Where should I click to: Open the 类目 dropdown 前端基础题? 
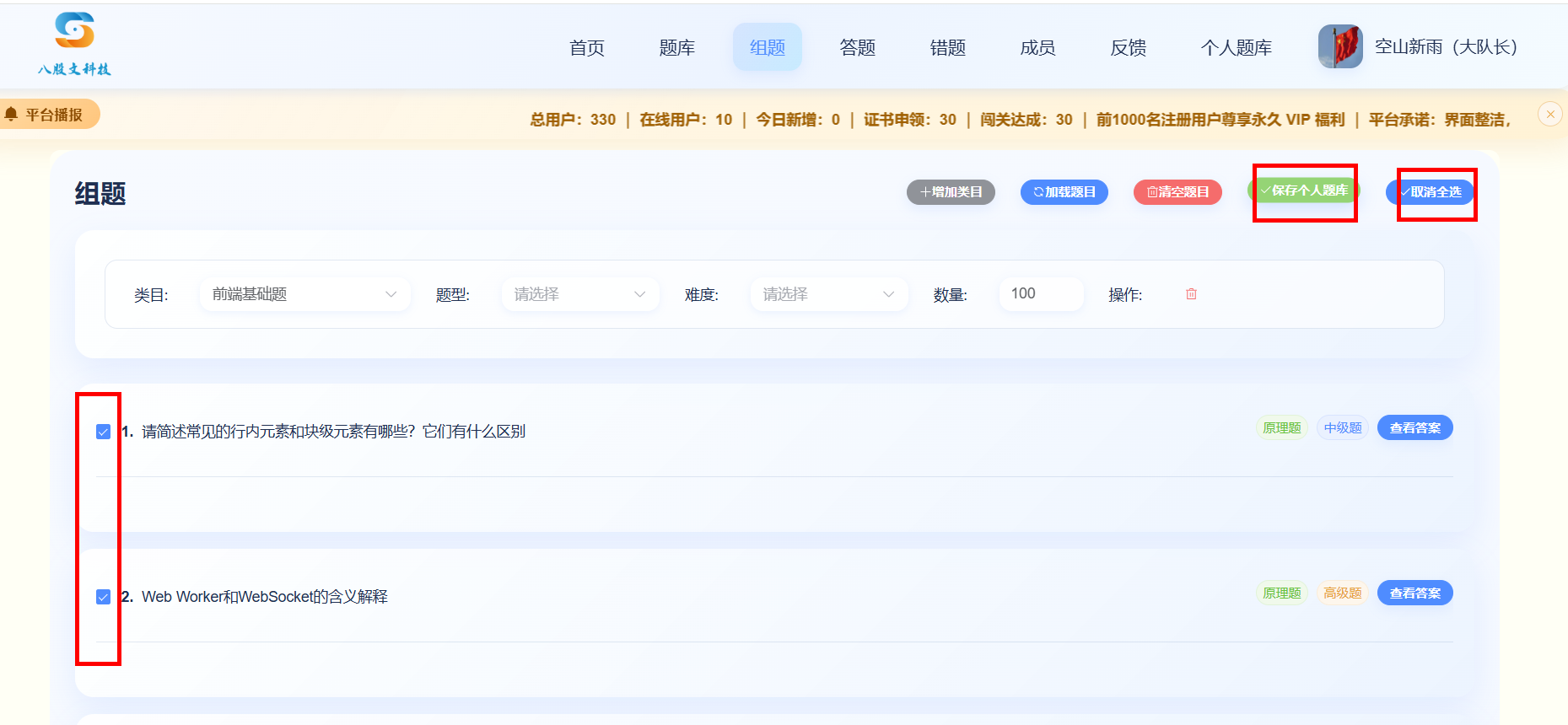point(304,294)
